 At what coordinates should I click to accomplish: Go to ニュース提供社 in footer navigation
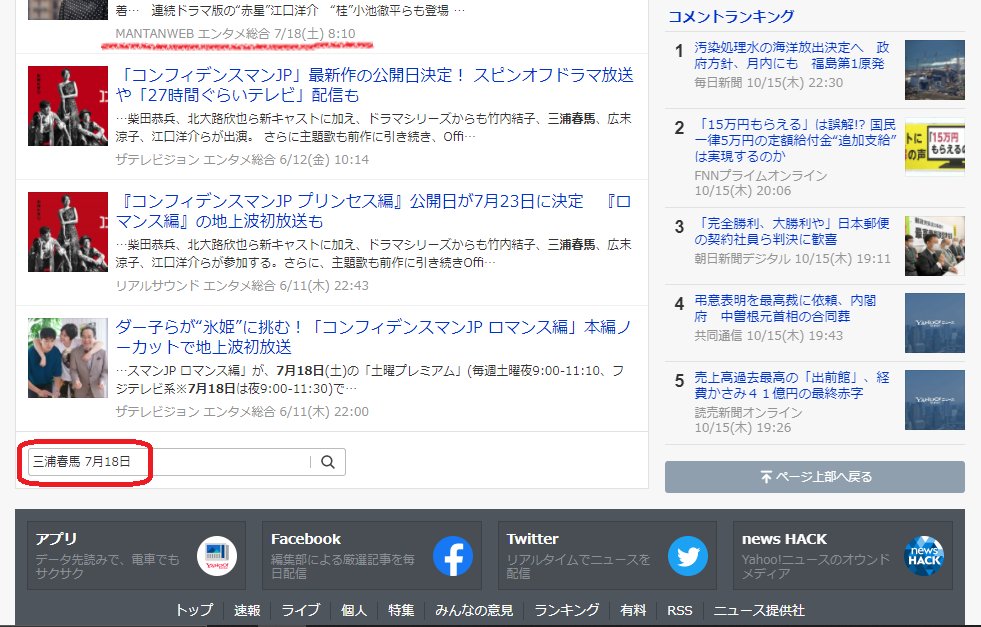pos(759,610)
